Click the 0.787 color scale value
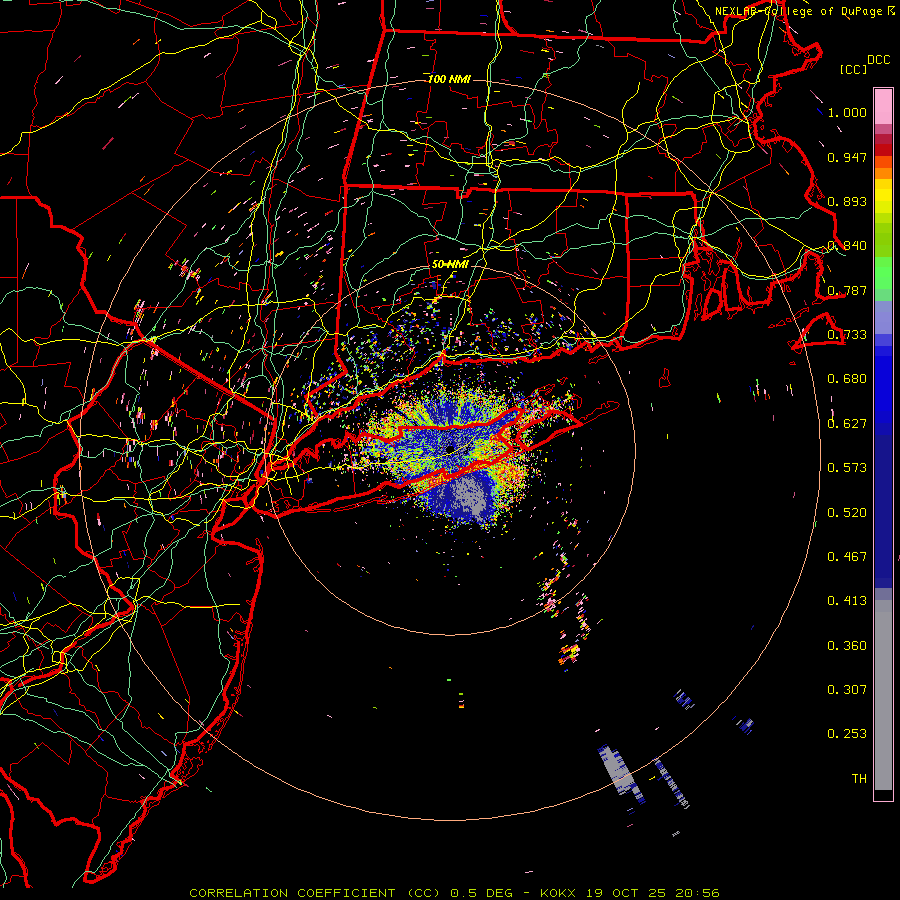 847,290
